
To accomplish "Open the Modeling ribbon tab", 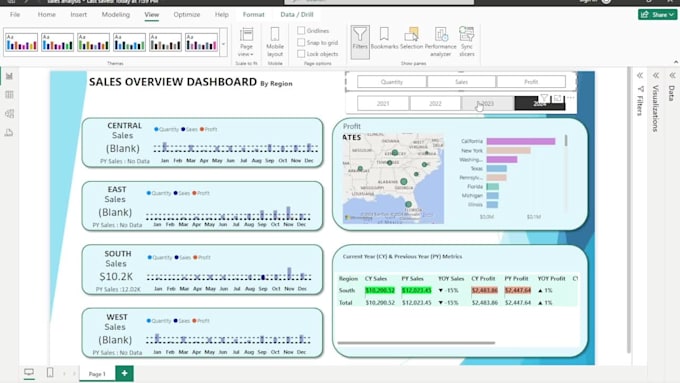I will click(x=115, y=14).
